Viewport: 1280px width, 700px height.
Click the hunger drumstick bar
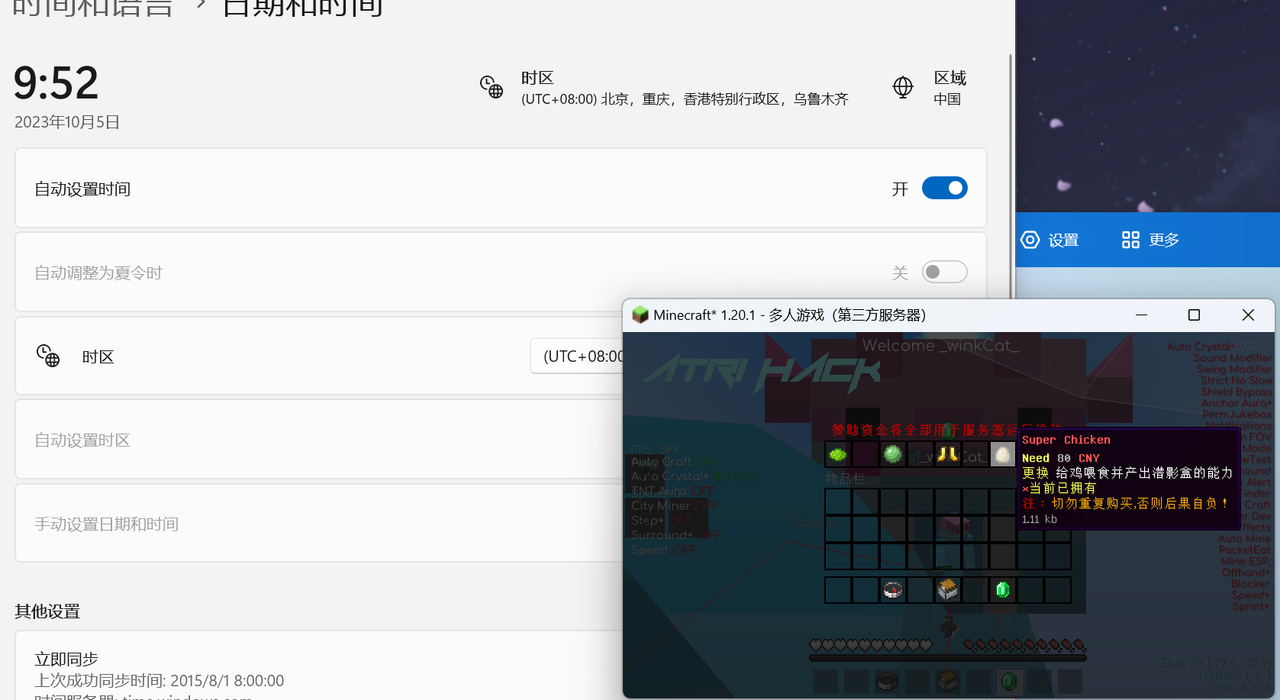pos(1025,645)
